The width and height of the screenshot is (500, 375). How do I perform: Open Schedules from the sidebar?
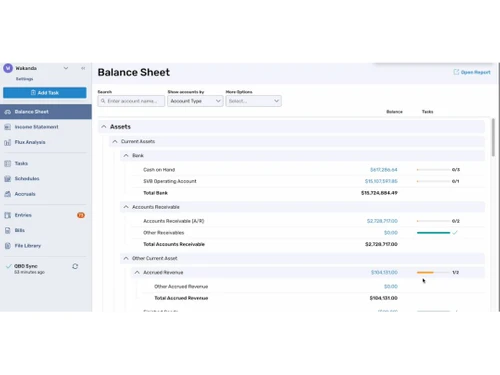[x=27, y=179]
